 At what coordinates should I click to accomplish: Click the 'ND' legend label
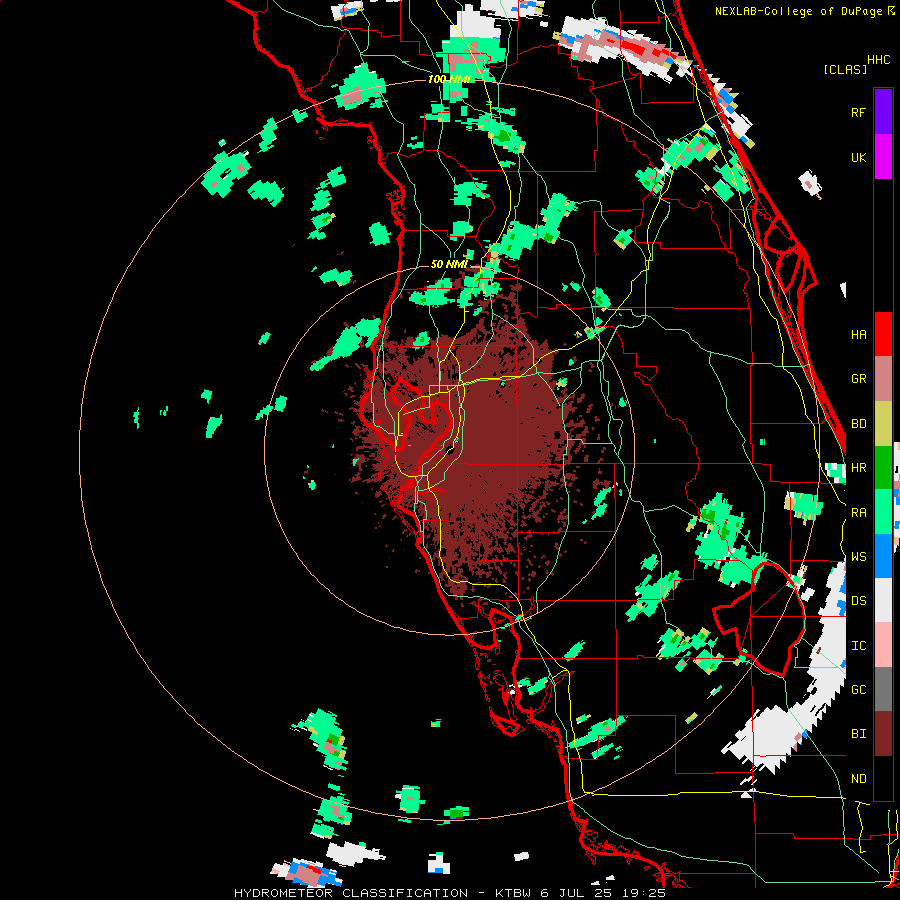pos(858,778)
